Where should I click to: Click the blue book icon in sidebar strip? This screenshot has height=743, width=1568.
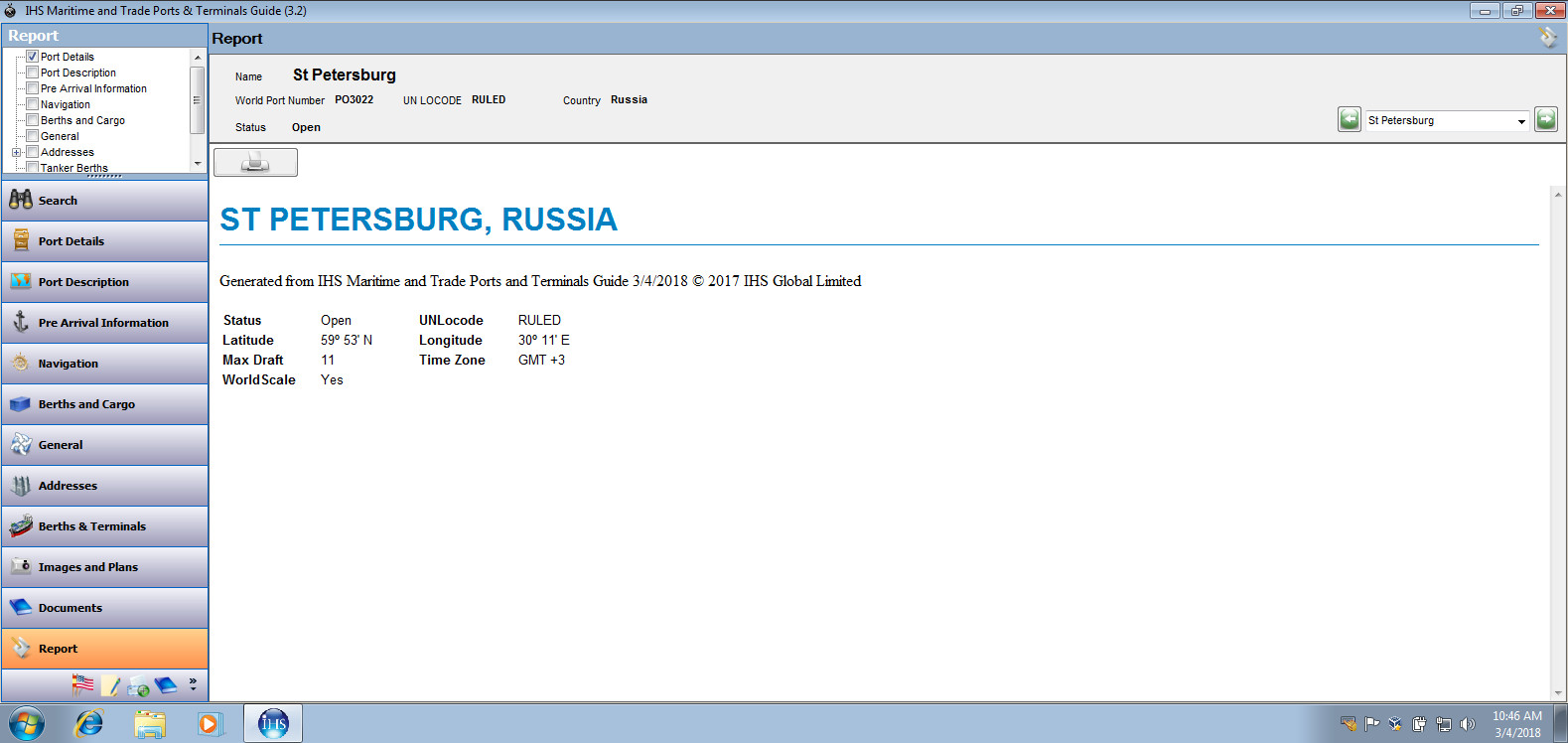166,685
